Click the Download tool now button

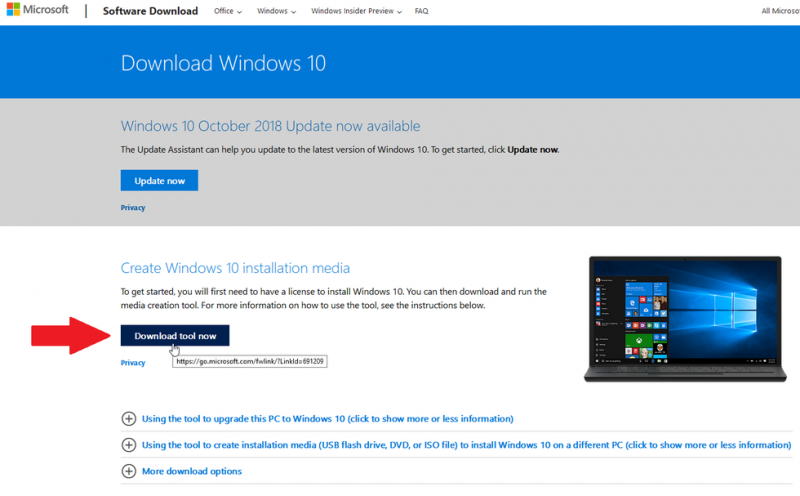point(175,336)
